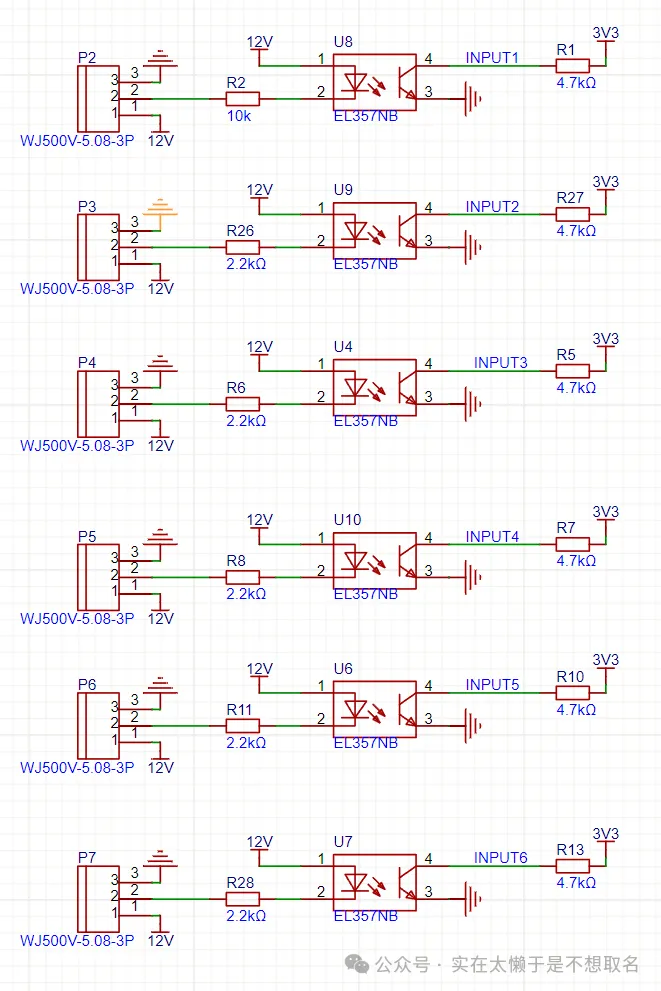The width and height of the screenshot is (661, 991).
Task: Click the orange highlighted ground symbol above P3
Action: click(160, 210)
